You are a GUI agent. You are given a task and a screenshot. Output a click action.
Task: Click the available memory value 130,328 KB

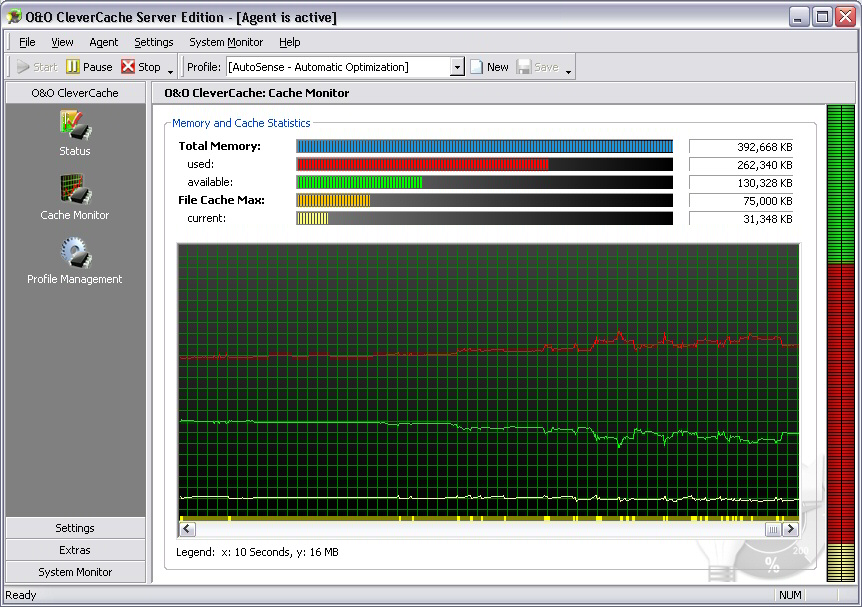click(741, 183)
